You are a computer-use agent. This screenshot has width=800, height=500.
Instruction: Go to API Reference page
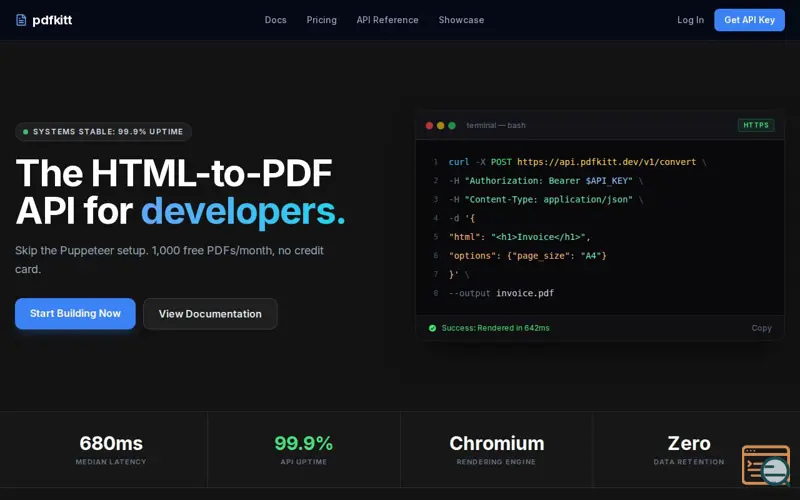click(x=387, y=20)
